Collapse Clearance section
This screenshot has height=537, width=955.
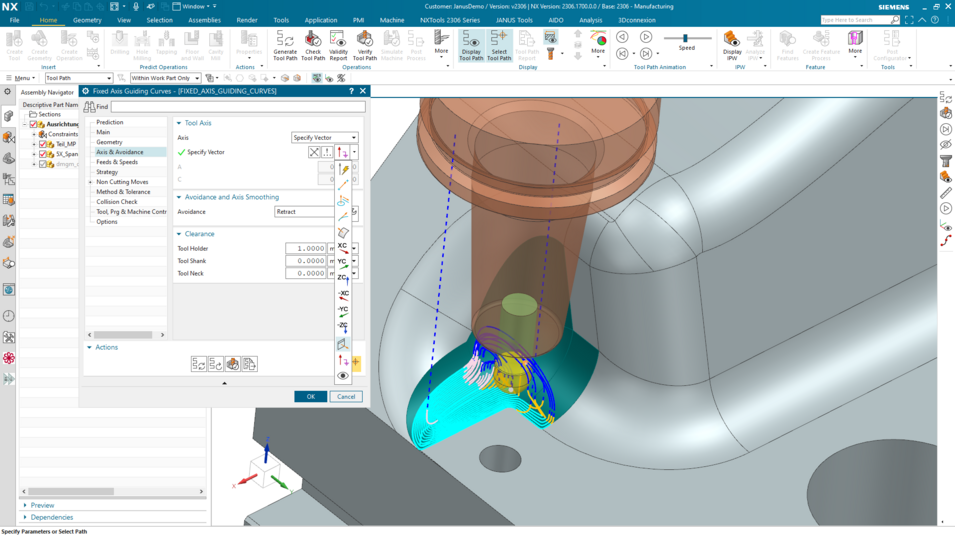click(x=179, y=234)
